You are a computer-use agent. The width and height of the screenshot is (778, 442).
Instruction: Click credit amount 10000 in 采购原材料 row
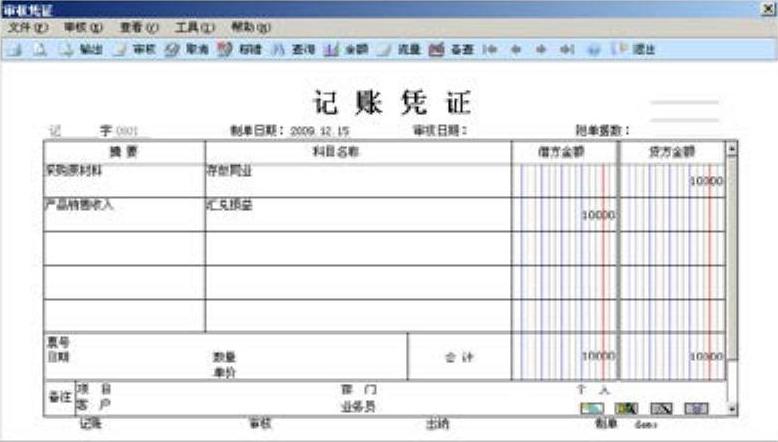coord(706,181)
